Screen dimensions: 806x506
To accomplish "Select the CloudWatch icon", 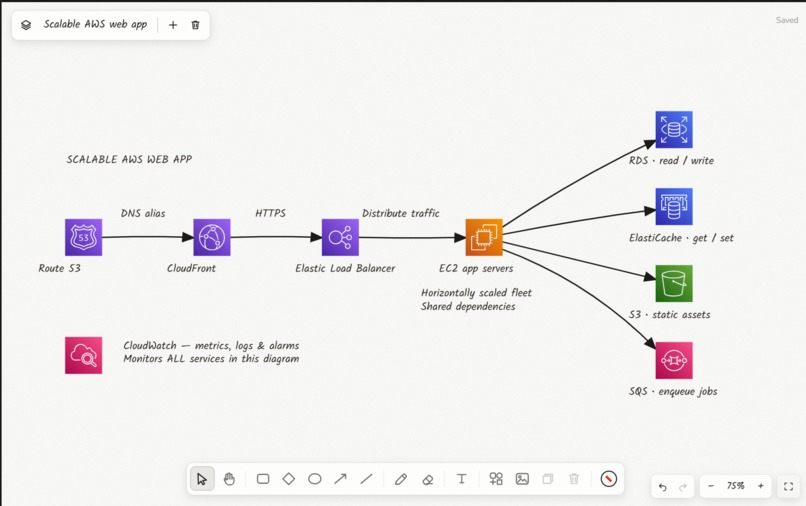I will tap(83, 355).
